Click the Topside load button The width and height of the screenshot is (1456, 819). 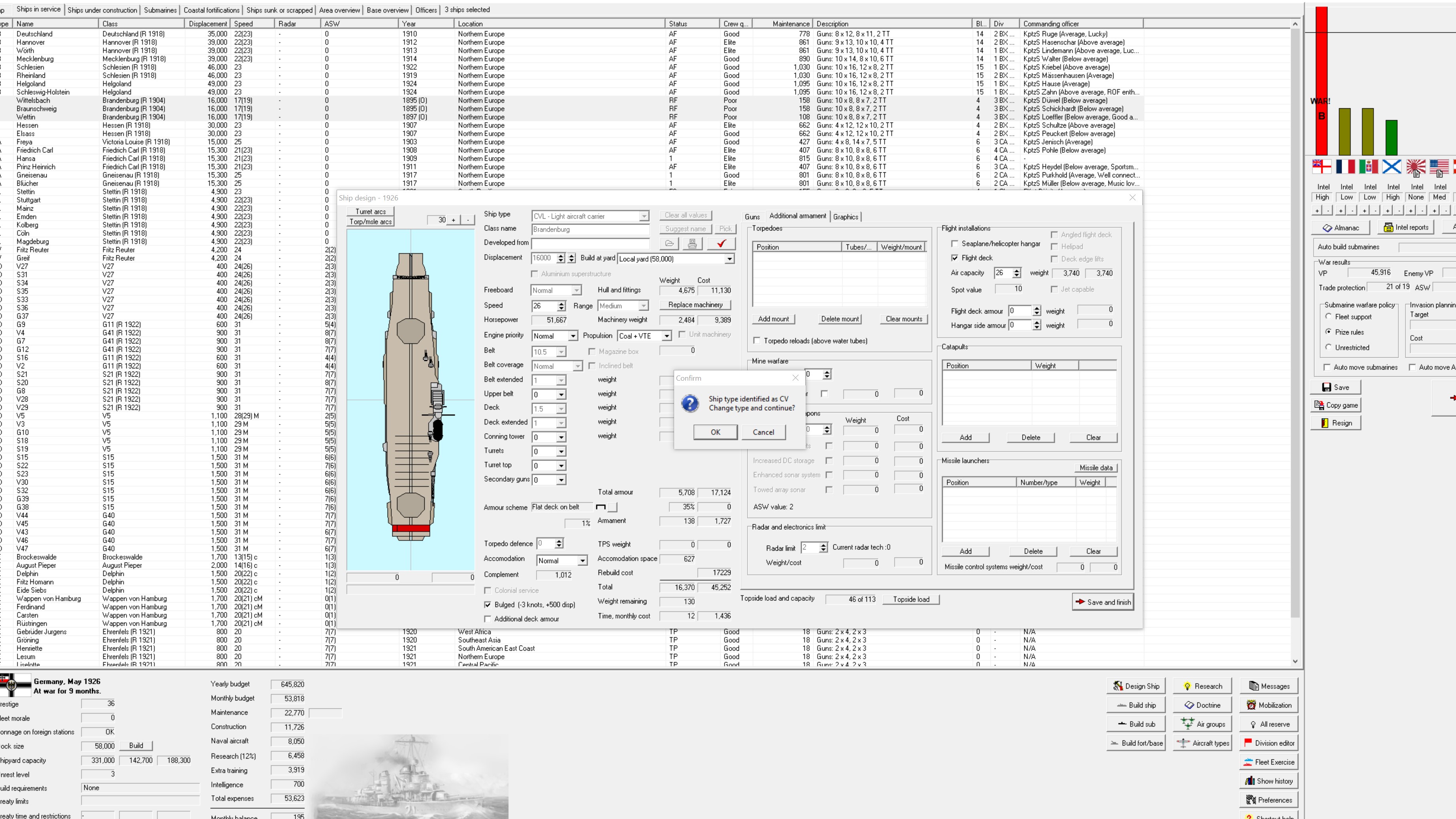(911, 600)
